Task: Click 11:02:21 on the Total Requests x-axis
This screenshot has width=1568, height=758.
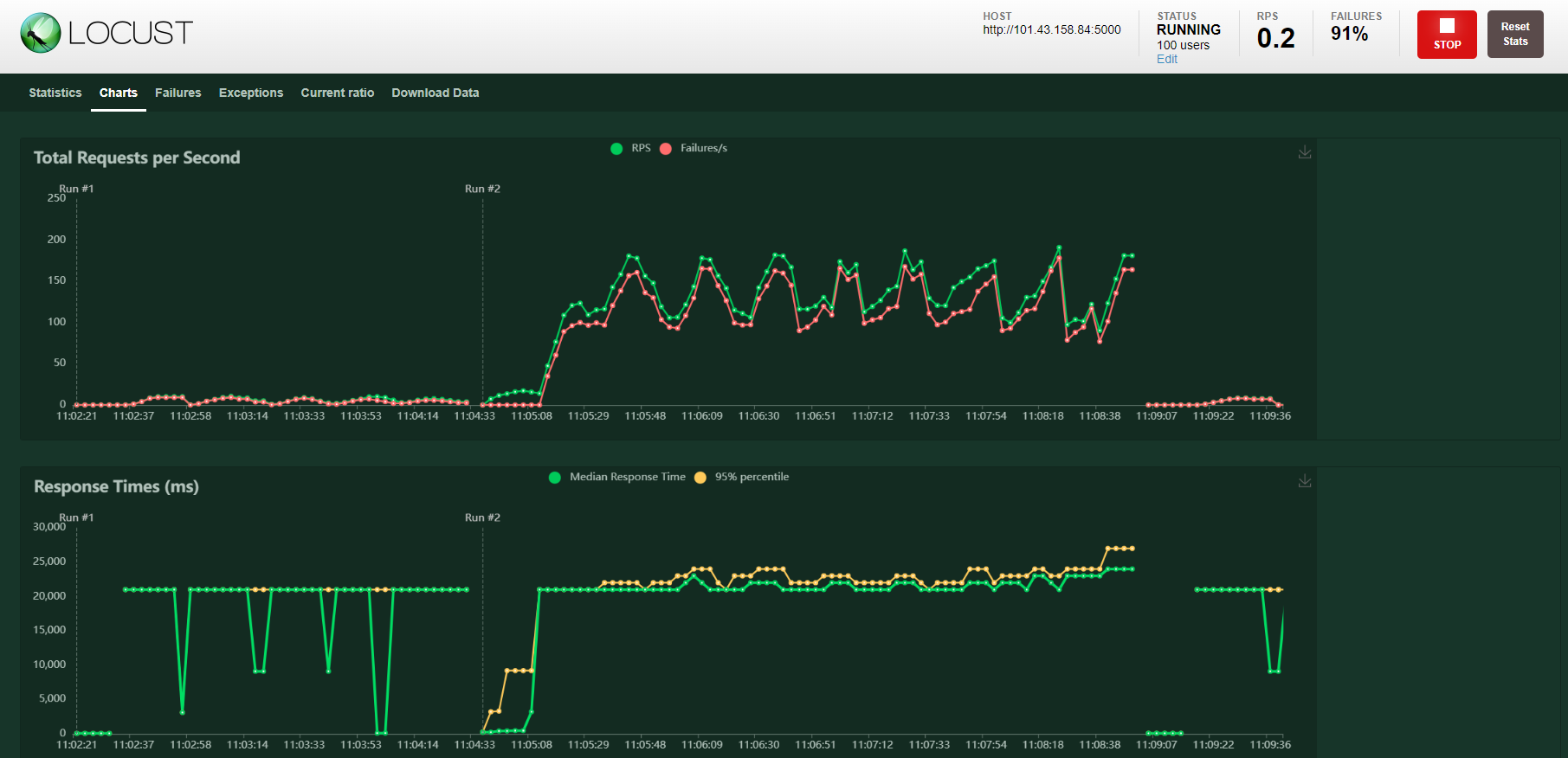Action: (x=77, y=416)
